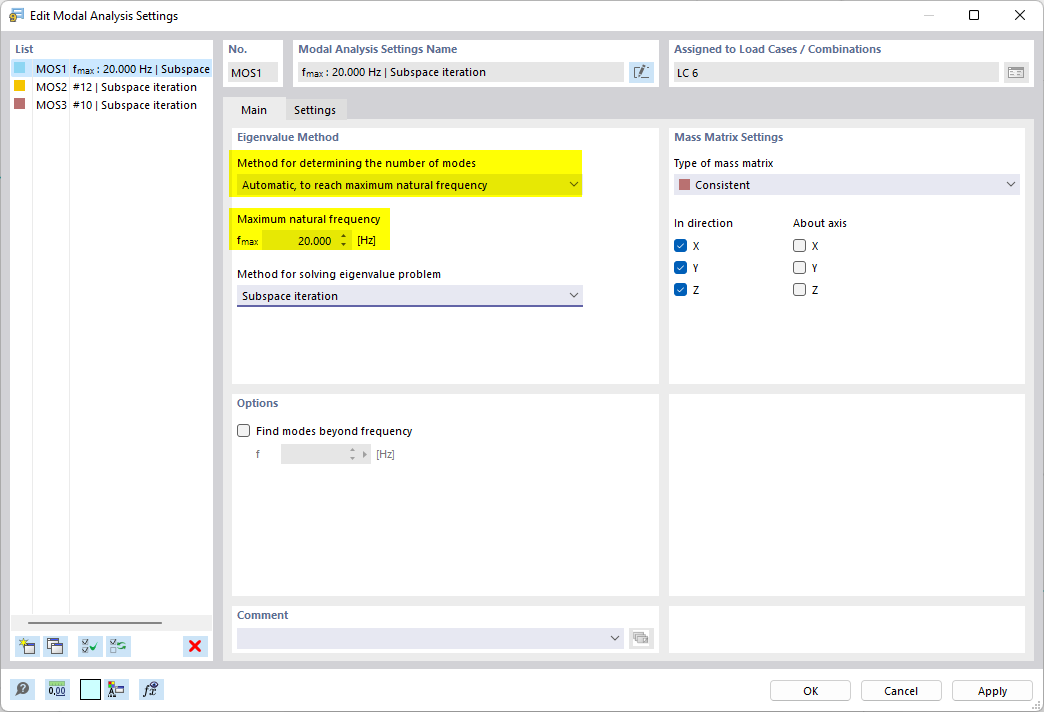Viewport: 1044px width, 712px height.
Task: Uncheck the In direction X checkbox
Action: (680, 246)
